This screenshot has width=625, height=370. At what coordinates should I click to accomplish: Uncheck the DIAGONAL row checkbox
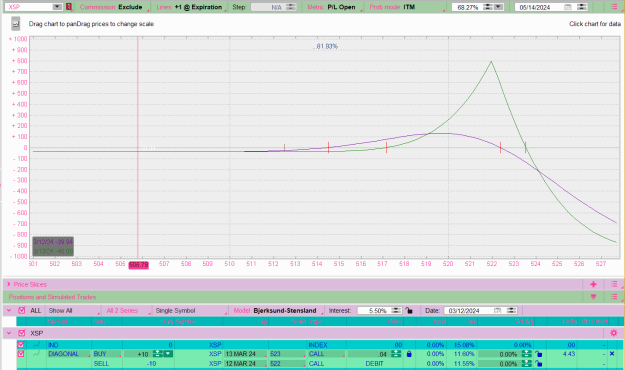click(21, 354)
